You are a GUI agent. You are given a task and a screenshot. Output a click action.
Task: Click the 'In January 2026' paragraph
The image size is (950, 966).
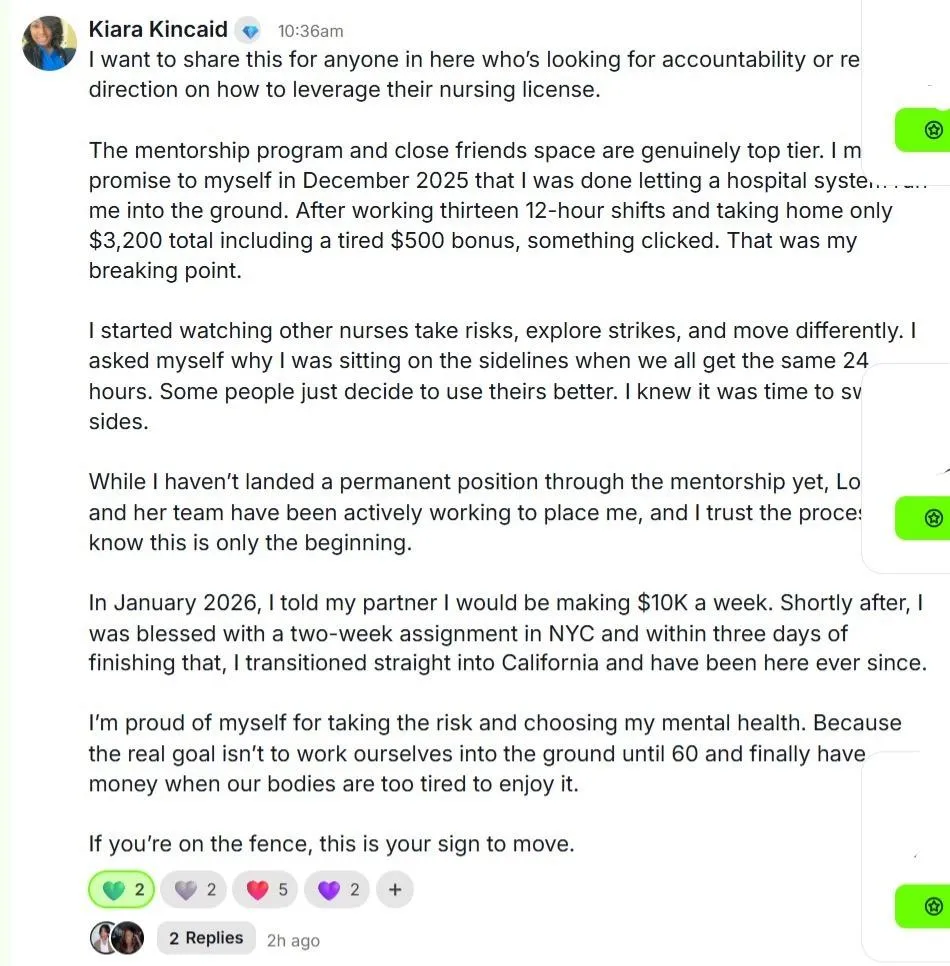[x=508, y=633]
